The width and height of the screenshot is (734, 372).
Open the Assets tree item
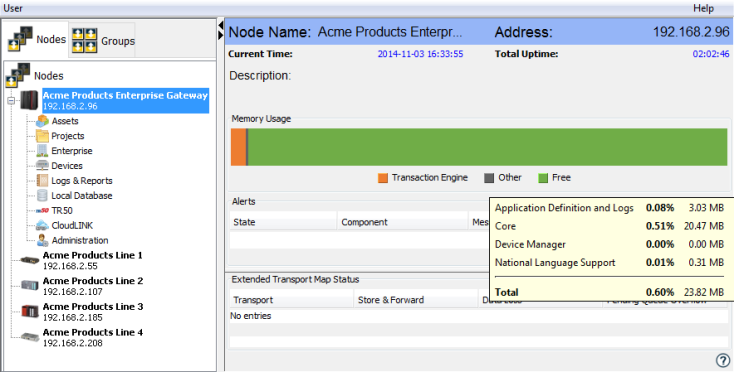pyautogui.click(x=65, y=121)
